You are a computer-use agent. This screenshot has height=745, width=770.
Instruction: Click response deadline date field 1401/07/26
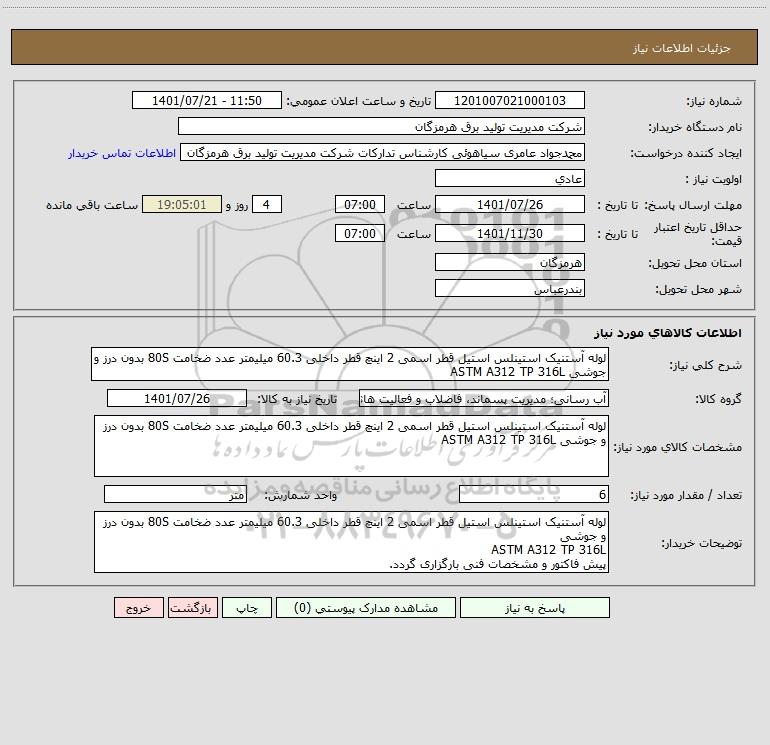point(510,204)
